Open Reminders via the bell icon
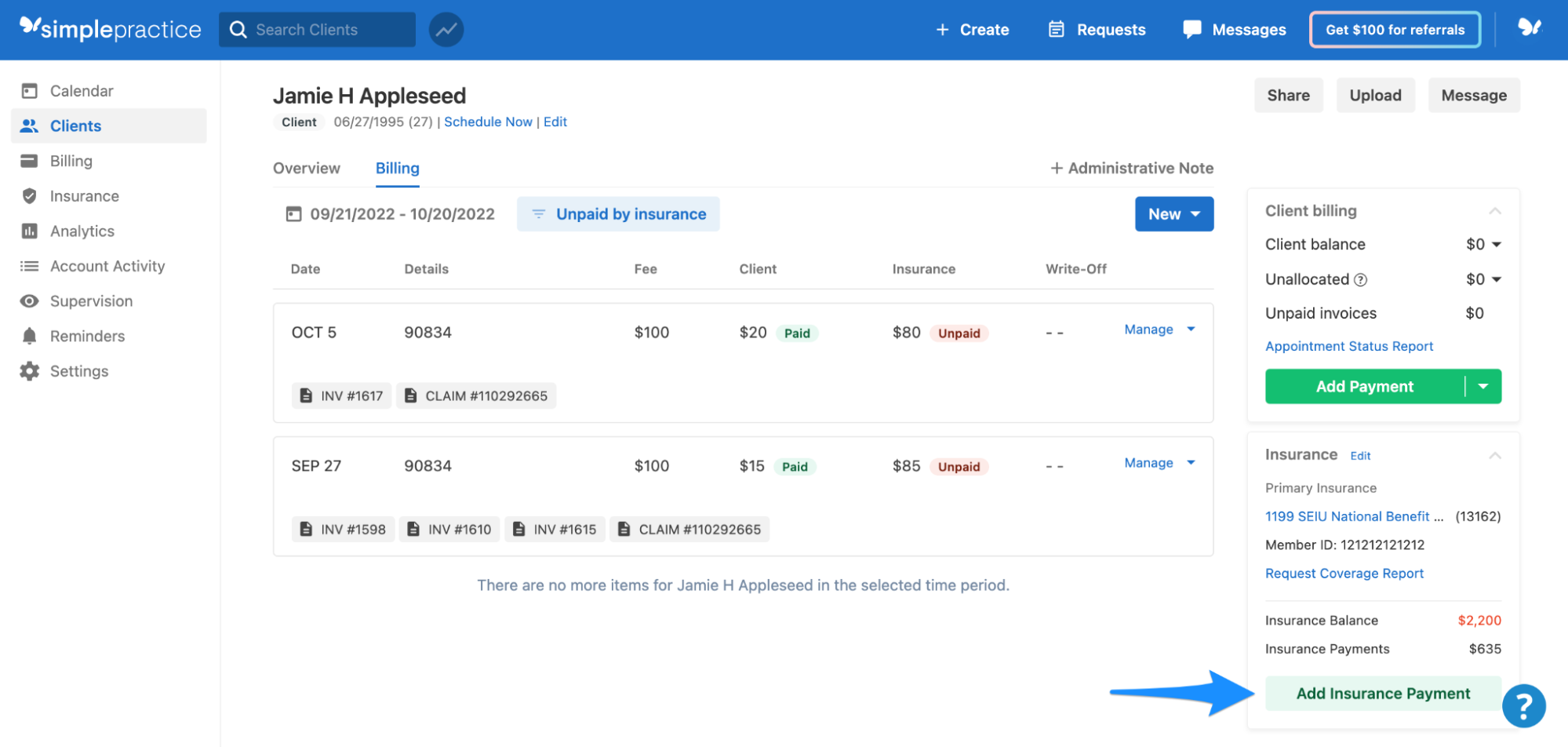Screen dimensions: 1568x747 (29, 336)
